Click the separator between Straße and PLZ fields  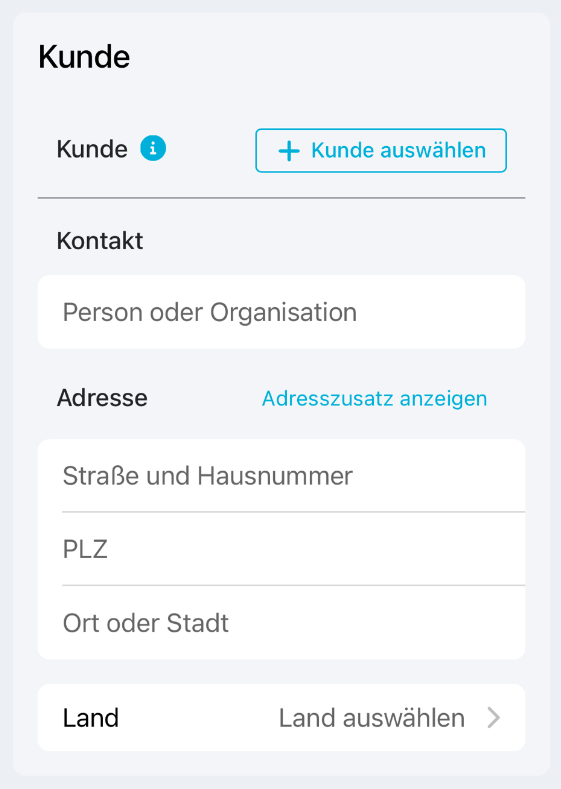[x=294, y=512]
